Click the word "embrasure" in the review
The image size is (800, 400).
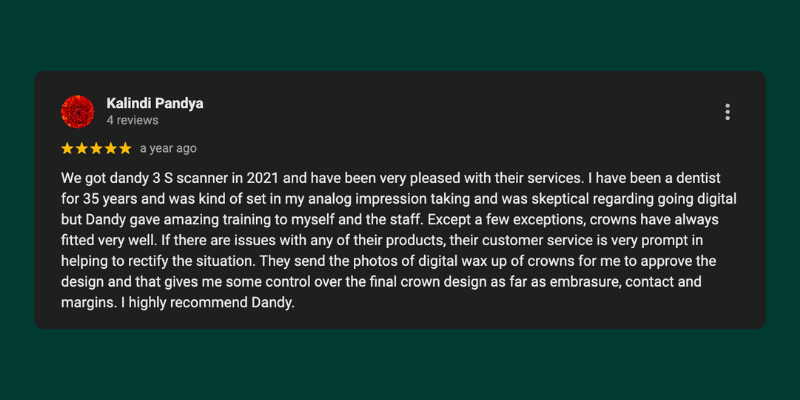click(558, 282)
